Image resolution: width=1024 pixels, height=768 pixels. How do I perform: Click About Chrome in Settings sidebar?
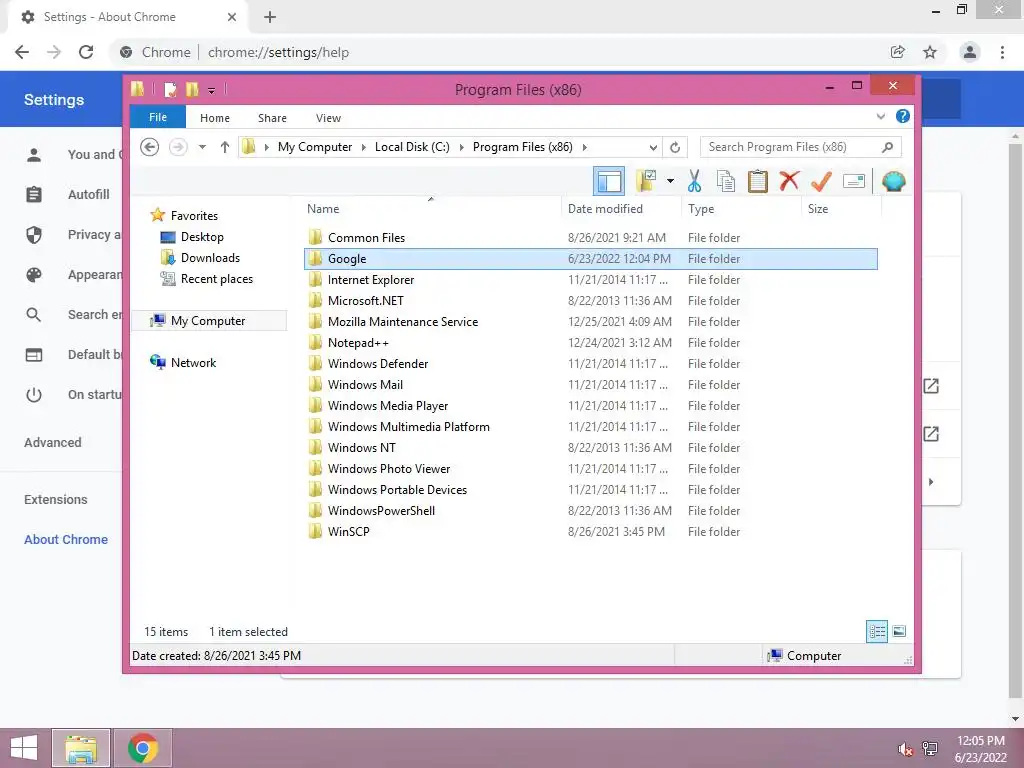pyautogui.click(x=66, y=539)
